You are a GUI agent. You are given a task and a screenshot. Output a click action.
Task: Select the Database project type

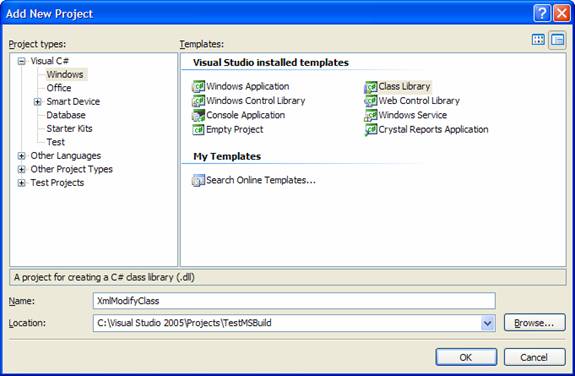click(66, 115)
